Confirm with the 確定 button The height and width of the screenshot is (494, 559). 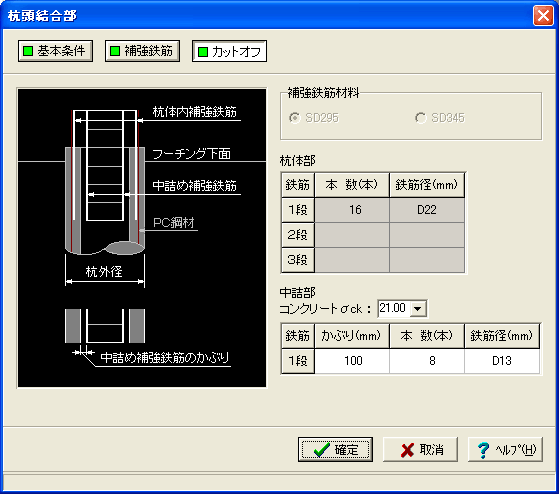(335, 450)
